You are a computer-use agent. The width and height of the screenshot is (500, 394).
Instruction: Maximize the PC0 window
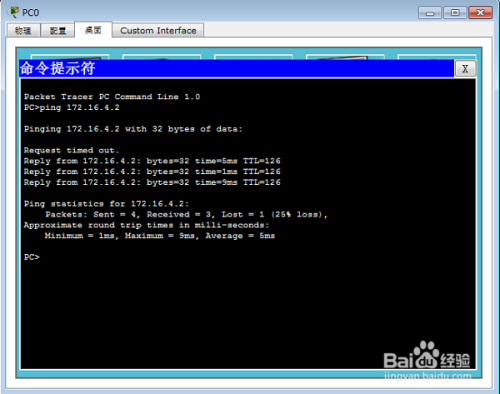tap(455, 13)
